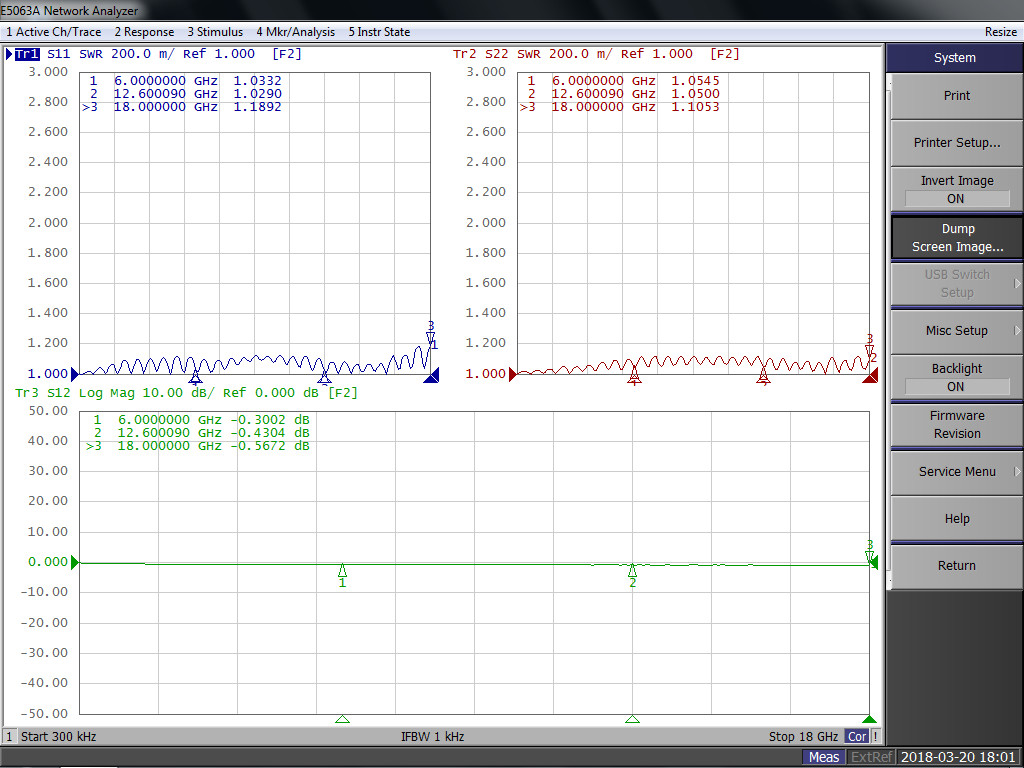Expand the Misc Setup submenu
Screen dimensions: 1024x768
(957, 331)
